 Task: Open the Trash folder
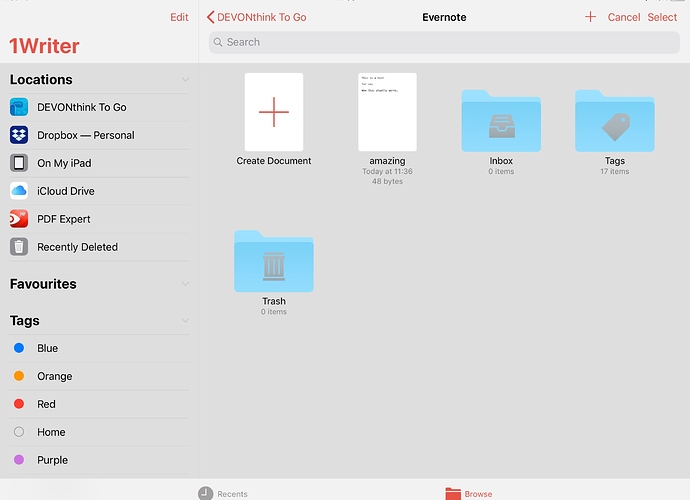click(x=274, y=263)
